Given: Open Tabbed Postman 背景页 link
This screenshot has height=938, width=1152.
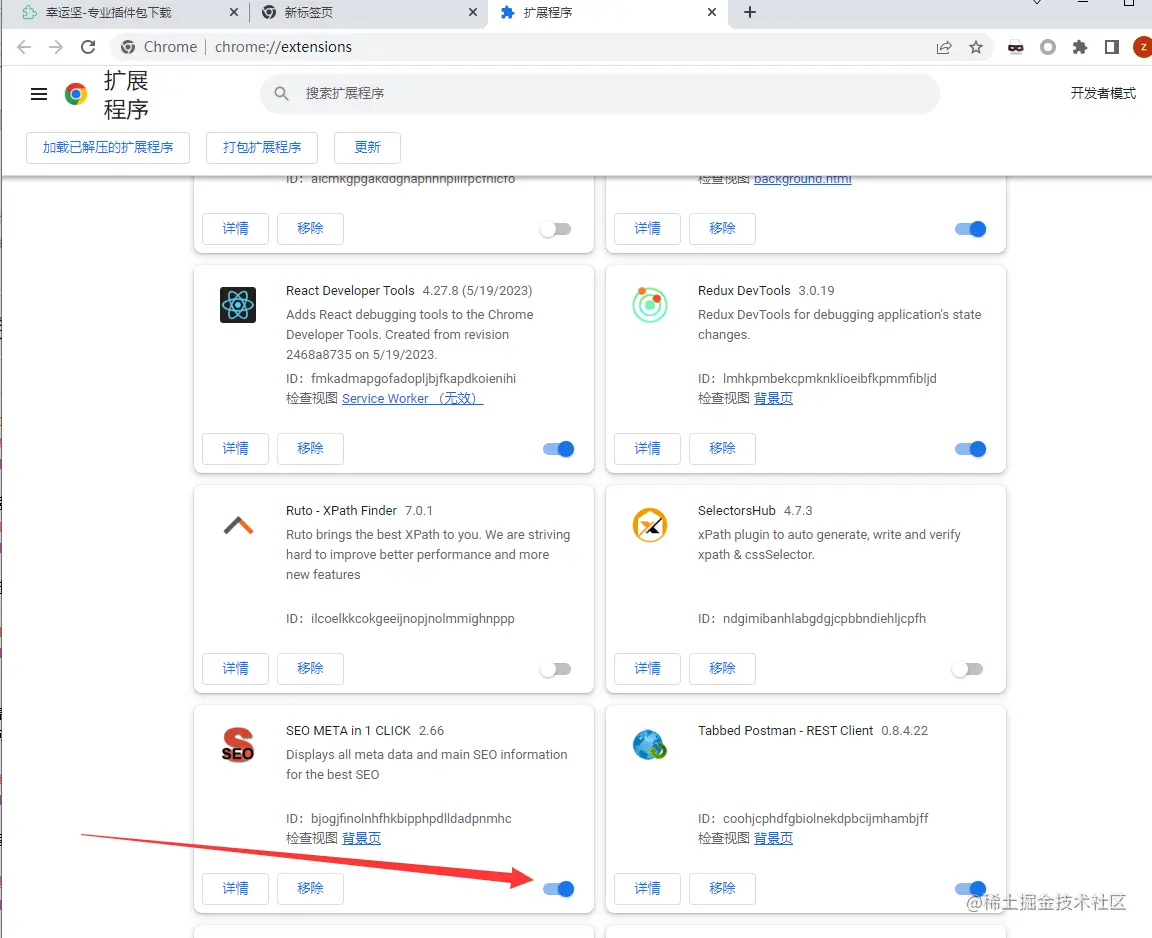Looking at the screenshot, I should tap(774, 839).
